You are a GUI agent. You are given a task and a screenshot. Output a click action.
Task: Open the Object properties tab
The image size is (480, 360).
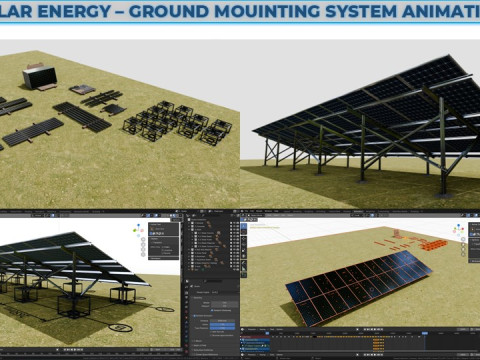pos(186,317)
